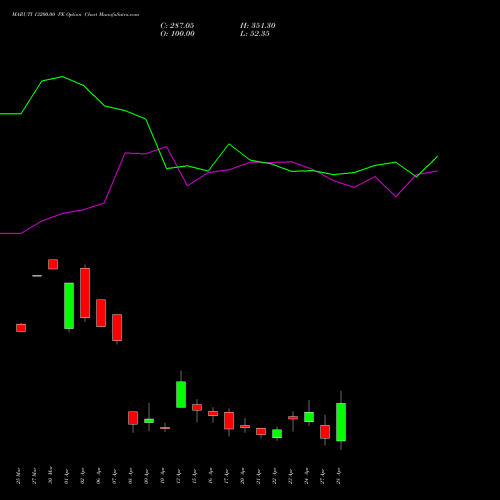
Task: Click the MARUTI option chart title text
Action: [x=75, y=15]
